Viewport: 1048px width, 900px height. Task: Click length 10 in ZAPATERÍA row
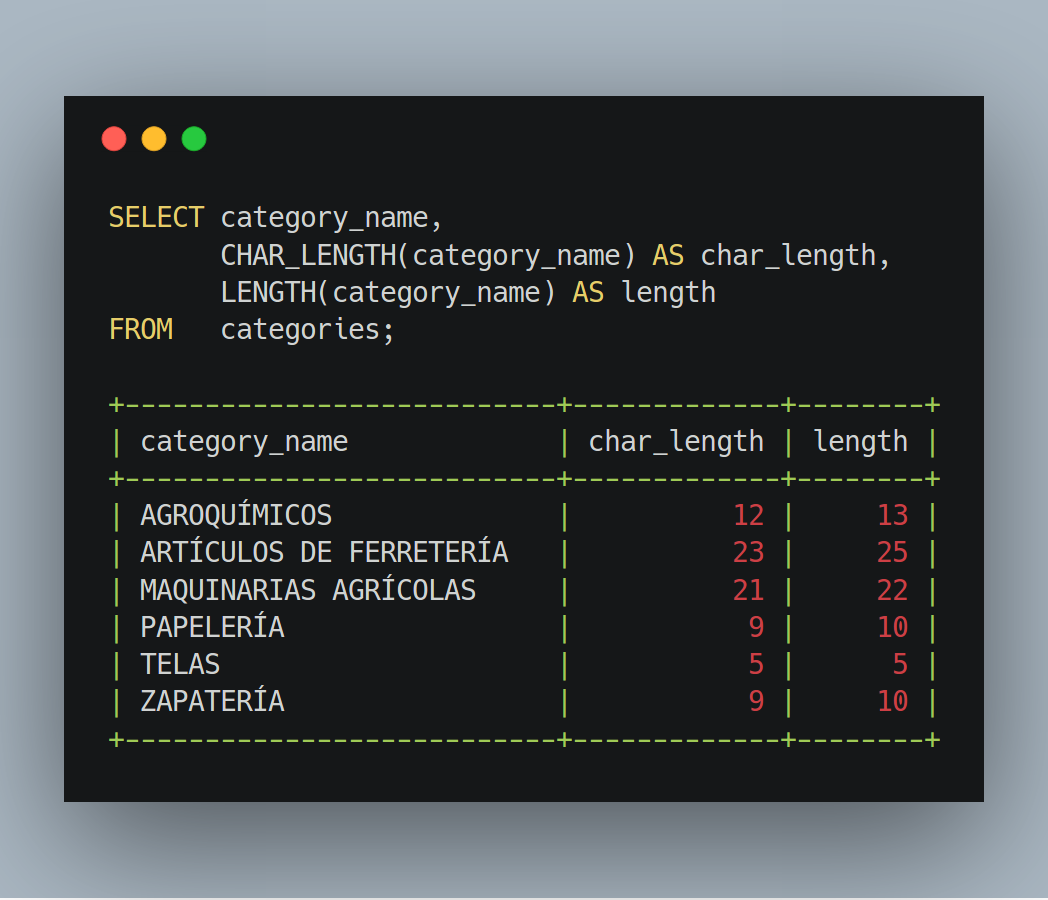[893, 701]
